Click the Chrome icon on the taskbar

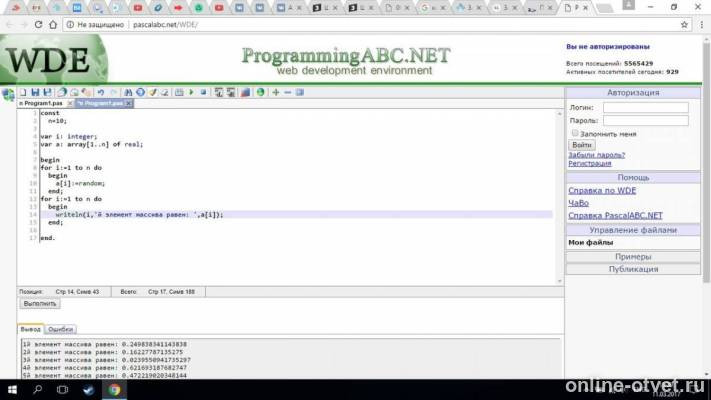[114, 390]
